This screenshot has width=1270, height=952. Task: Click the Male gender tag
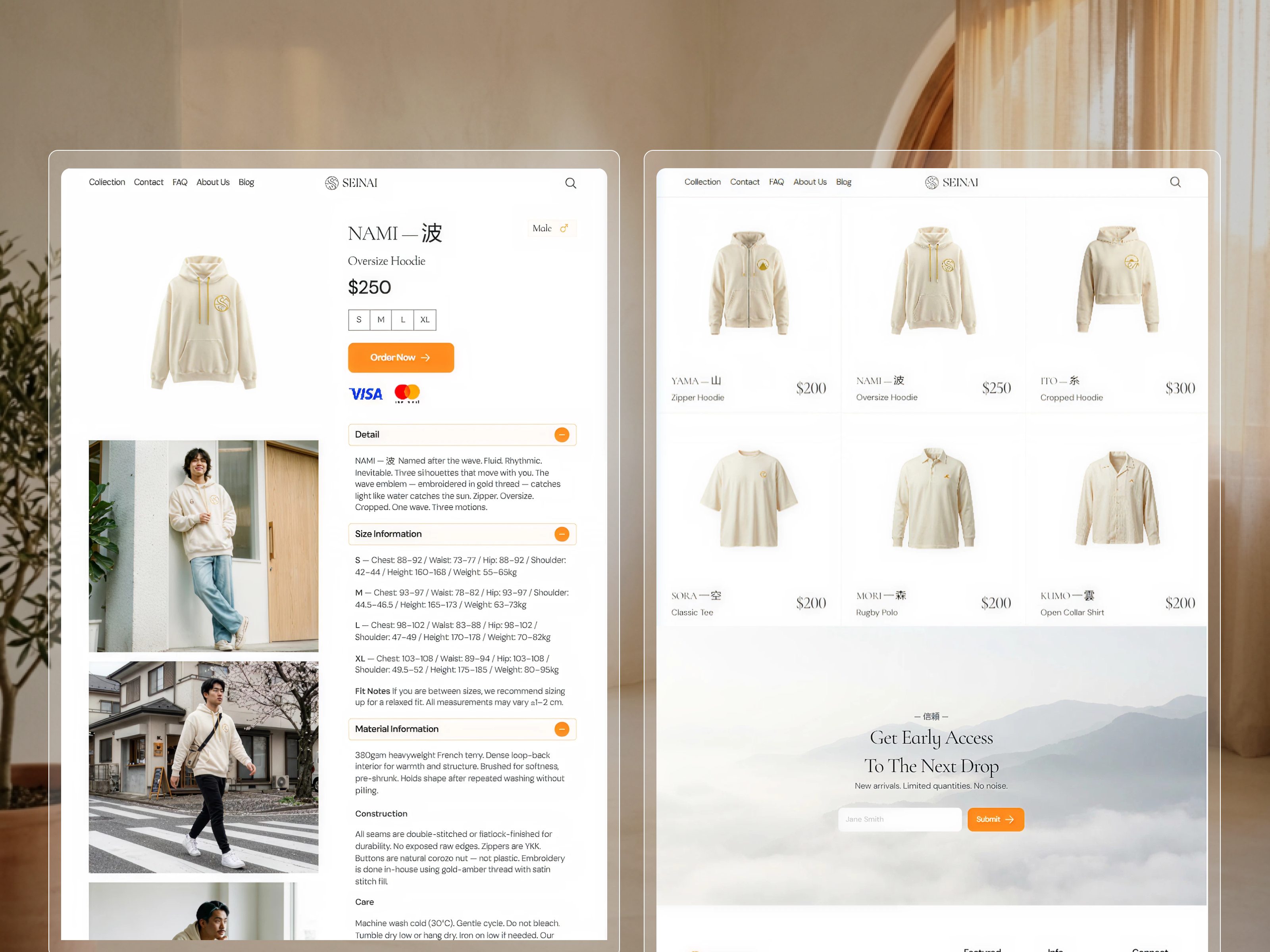point(552,228)
